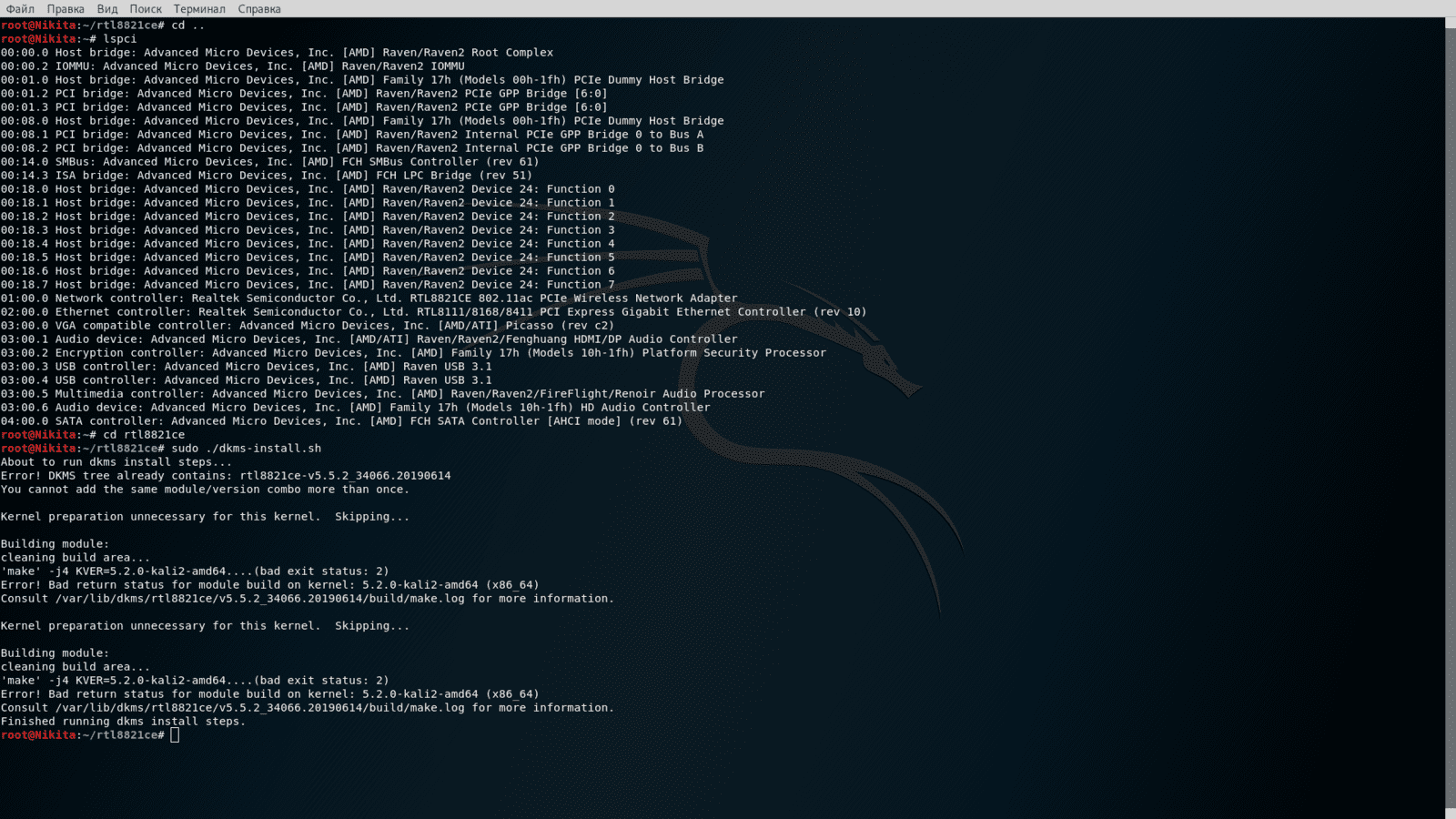The height and width of the screenshot is (819, 1456).
Task: Click the VGA compatible controller Picasso line
Action: click(308, 326)
